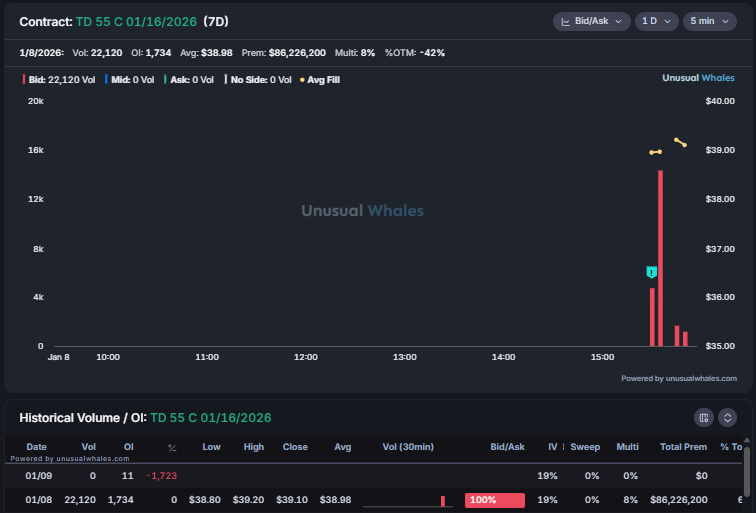The width and height of the screenshot is (756, 513).
Task: Sort table by OI column header
Action: tap(128, 447)
